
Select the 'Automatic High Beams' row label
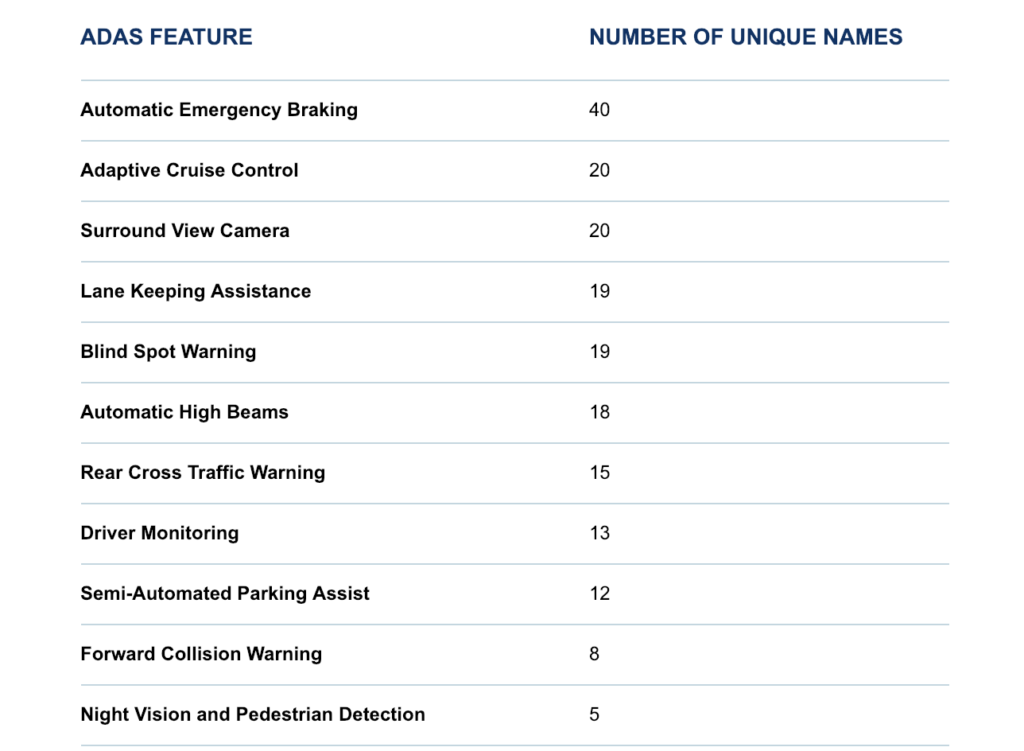point(184,412)
